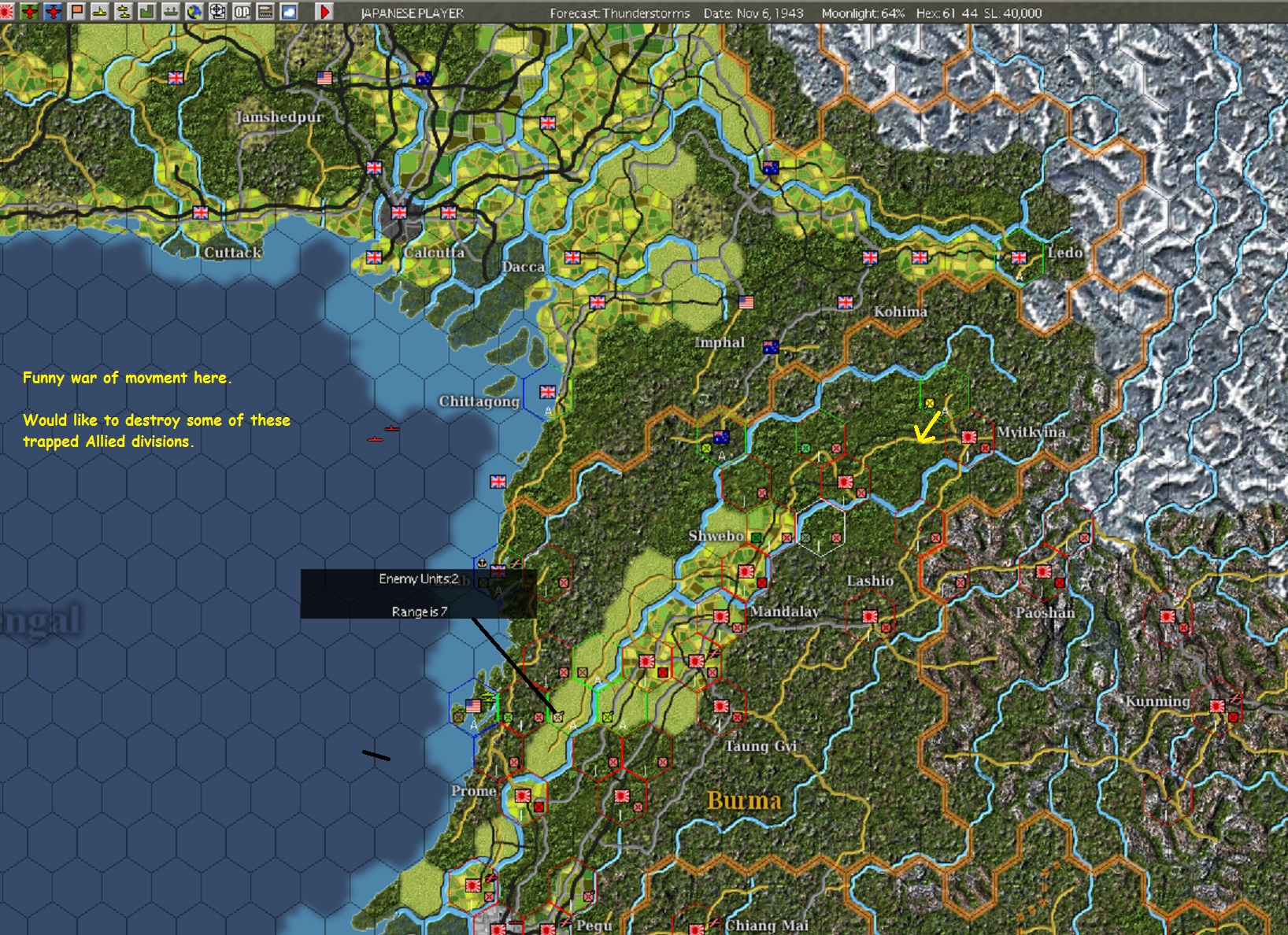The width and height of the screenshot is (1288, 935).
Task: Click the SL: 40,000 value
Action: (x=1013, y=13)
